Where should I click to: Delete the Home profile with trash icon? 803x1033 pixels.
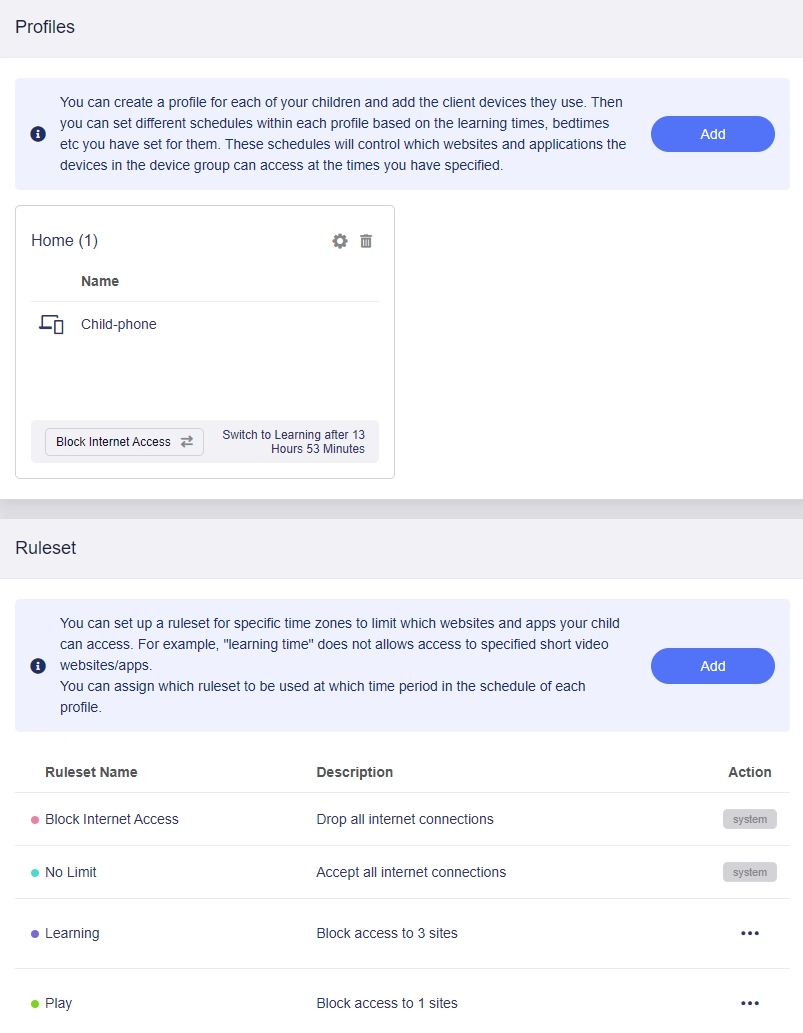366,241
